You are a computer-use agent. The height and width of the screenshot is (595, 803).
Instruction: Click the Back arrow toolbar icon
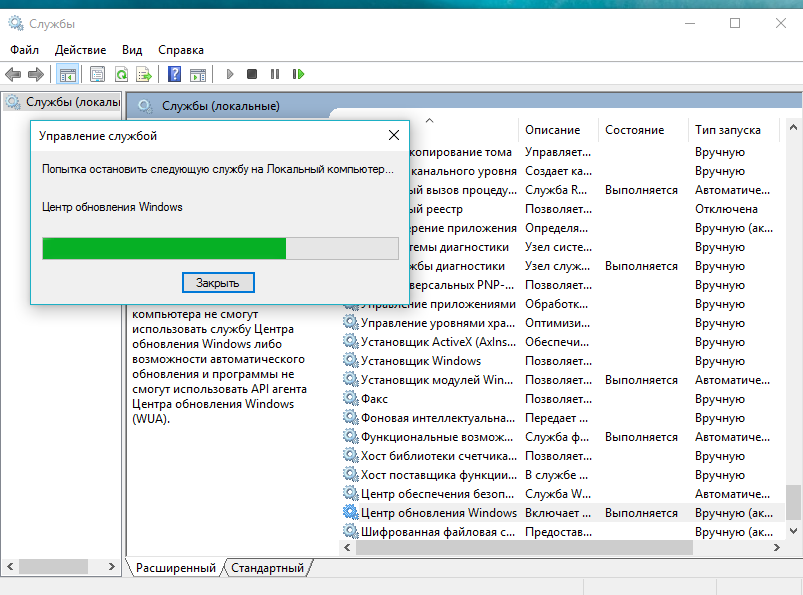(13, 75)
